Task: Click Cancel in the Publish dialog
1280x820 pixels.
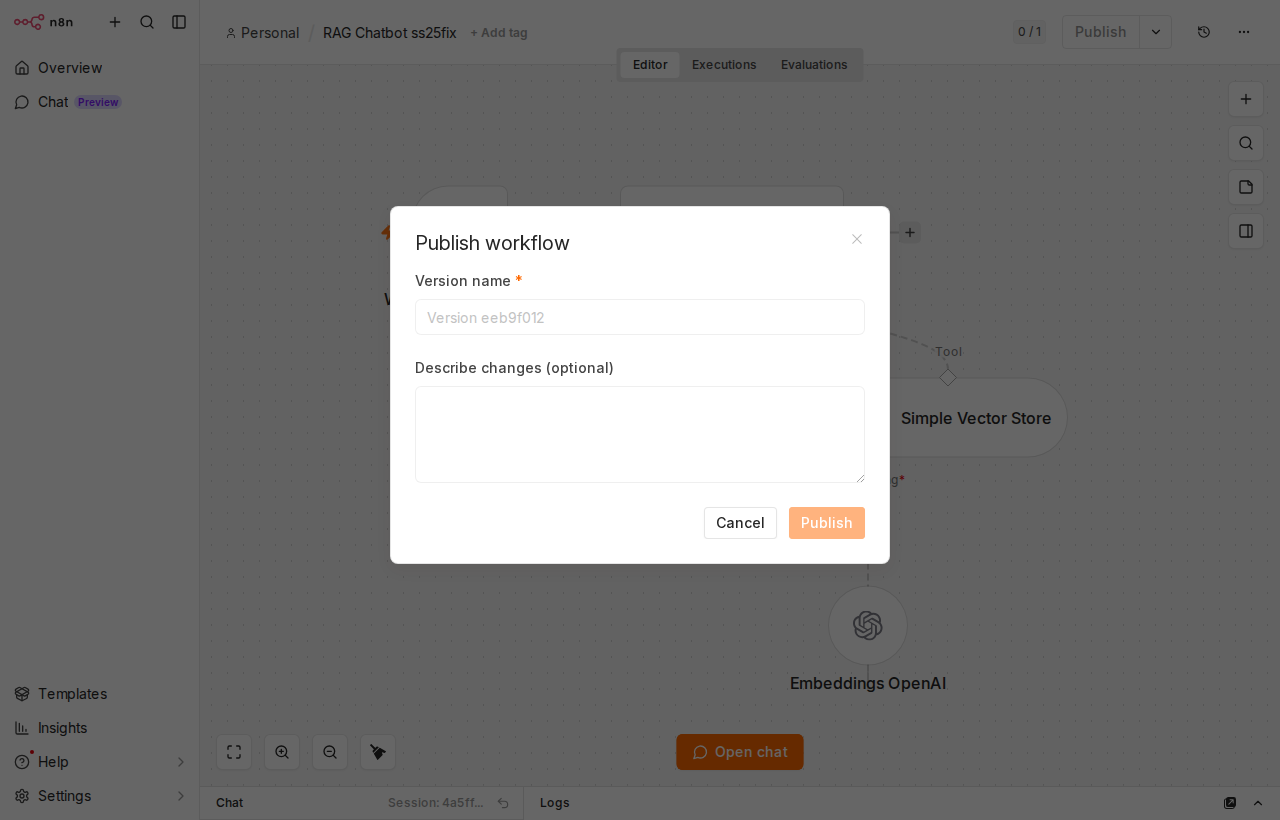Action: click(x=740, y=523)
